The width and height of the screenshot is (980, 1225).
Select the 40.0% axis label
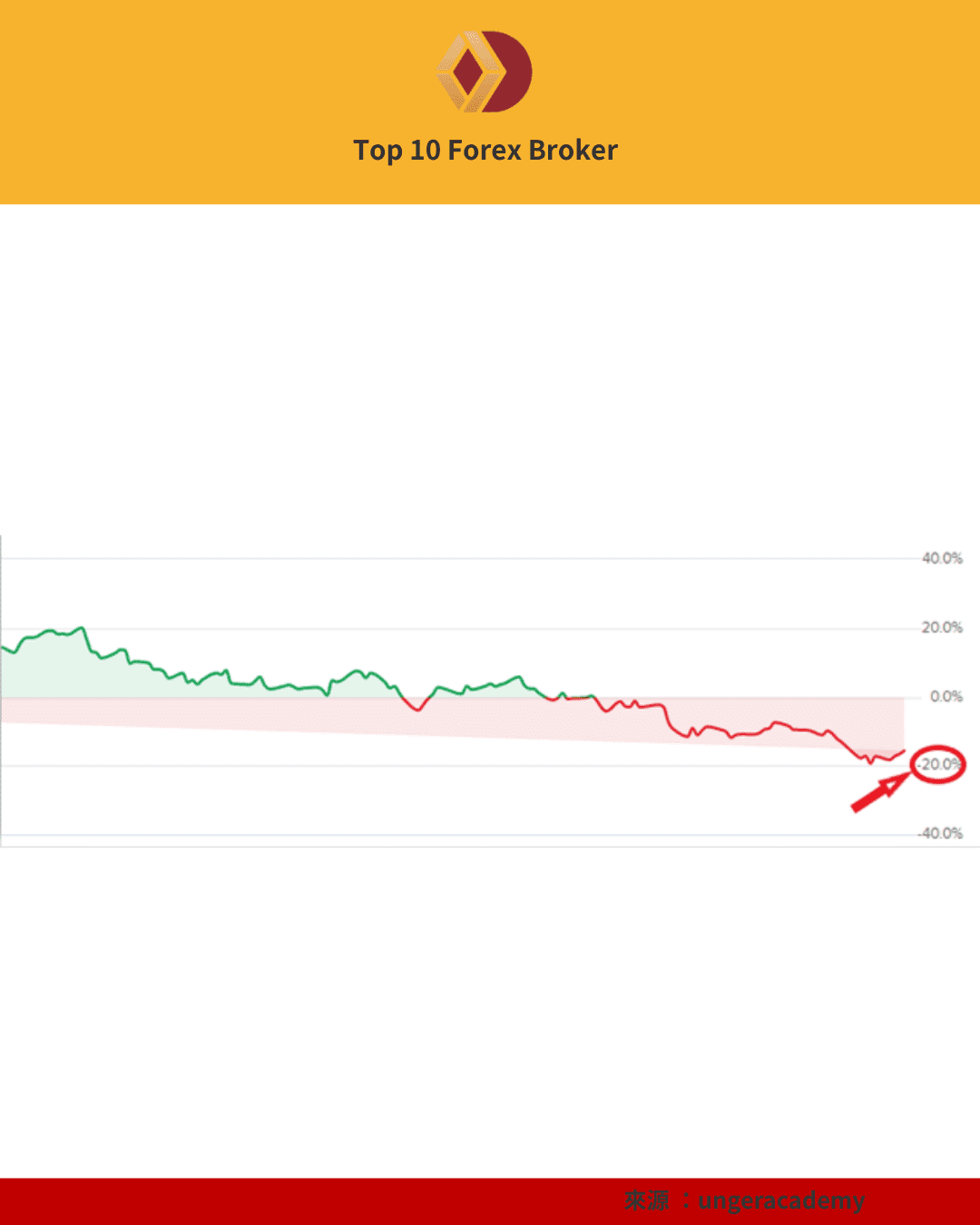click(942, 559)
